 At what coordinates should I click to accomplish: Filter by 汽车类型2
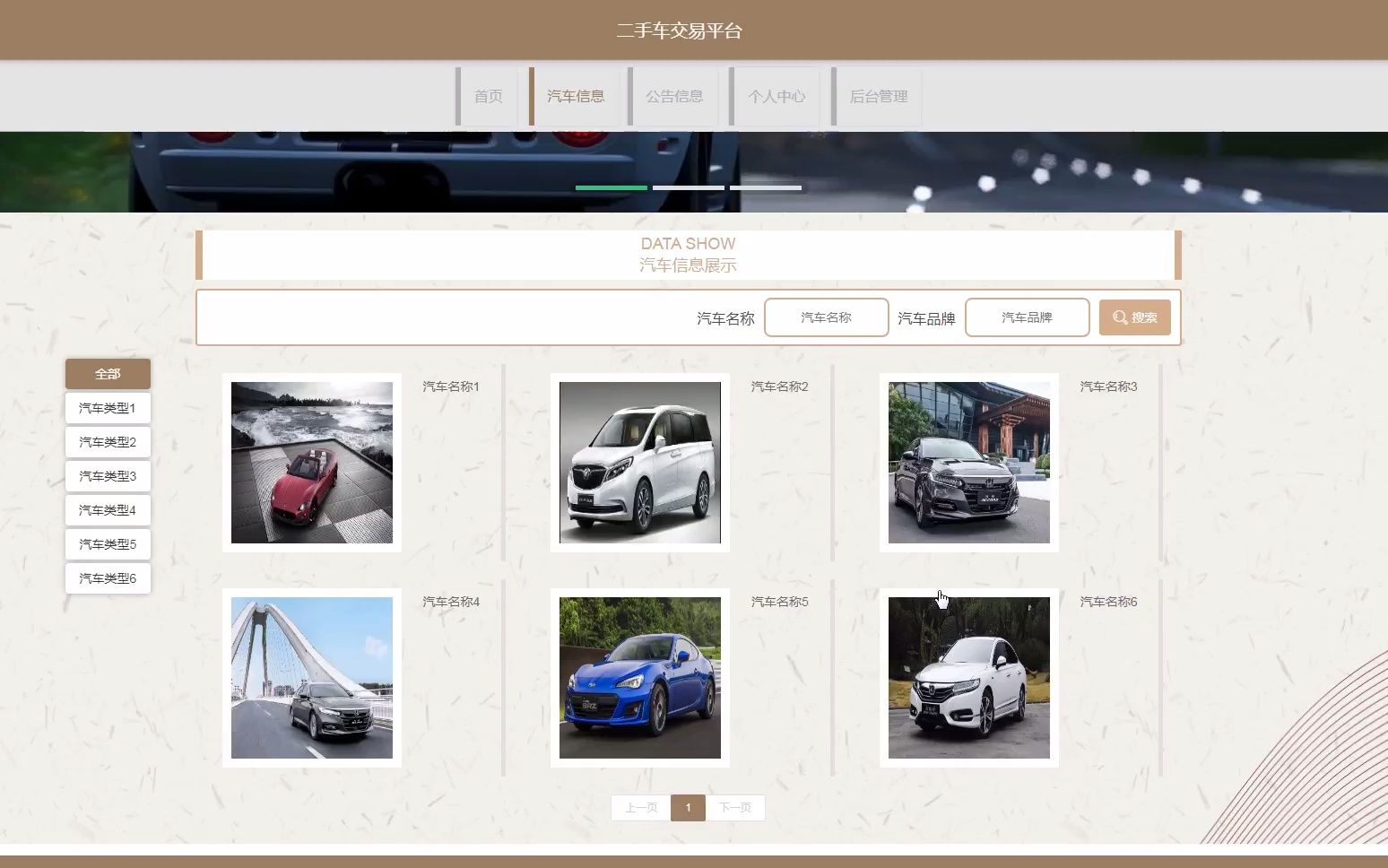pos(108,442)
